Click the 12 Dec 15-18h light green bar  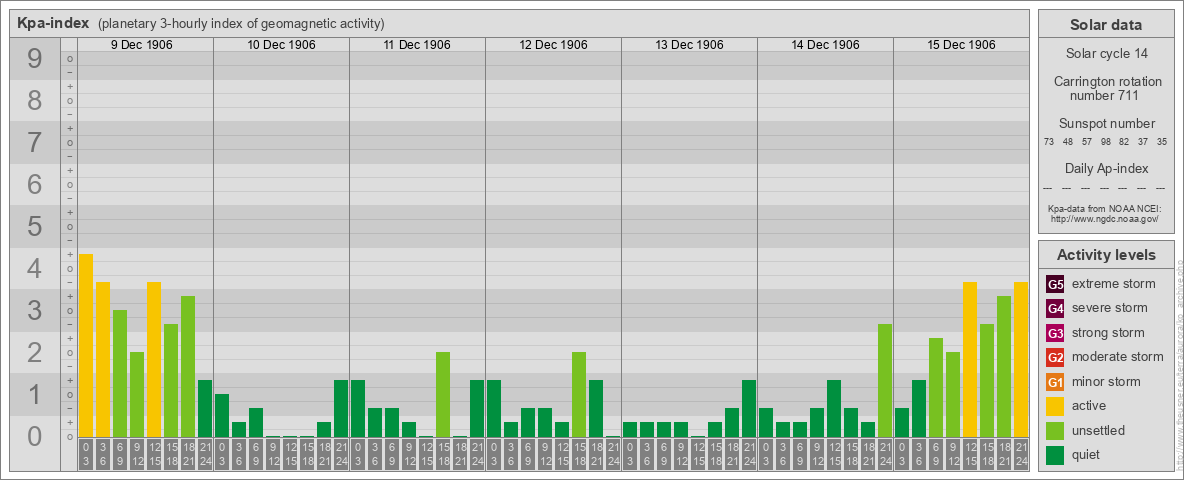tap(579, 395)
